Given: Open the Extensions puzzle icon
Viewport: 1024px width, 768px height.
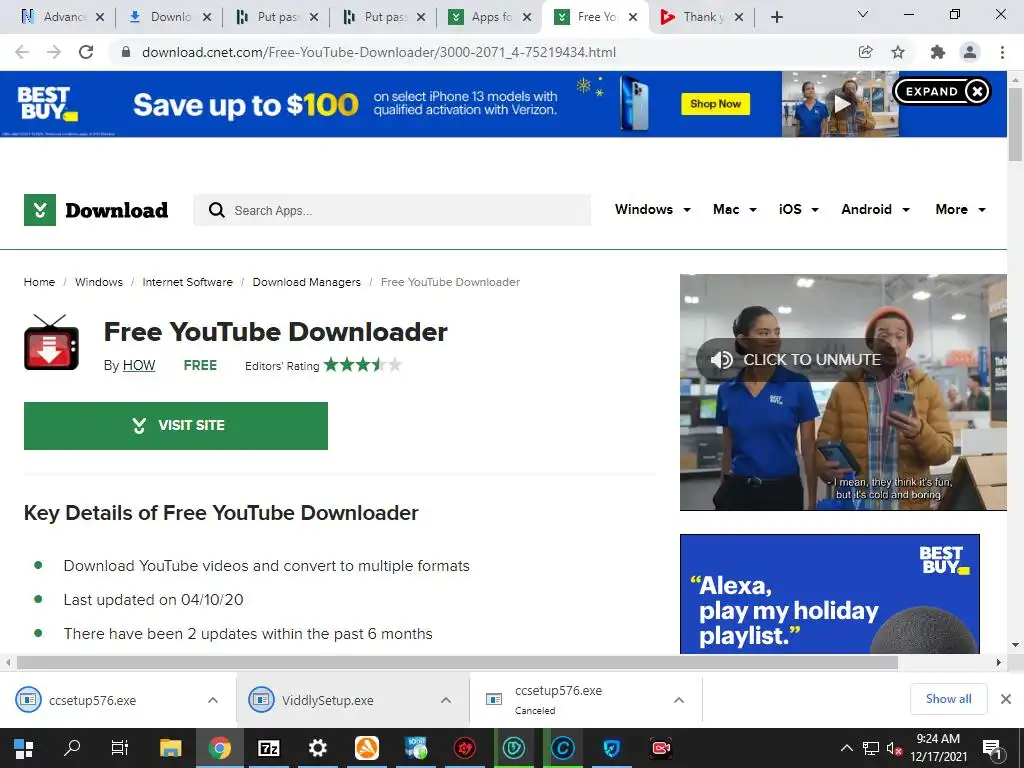Looking at the screenshot, I should tap(938, 52).
